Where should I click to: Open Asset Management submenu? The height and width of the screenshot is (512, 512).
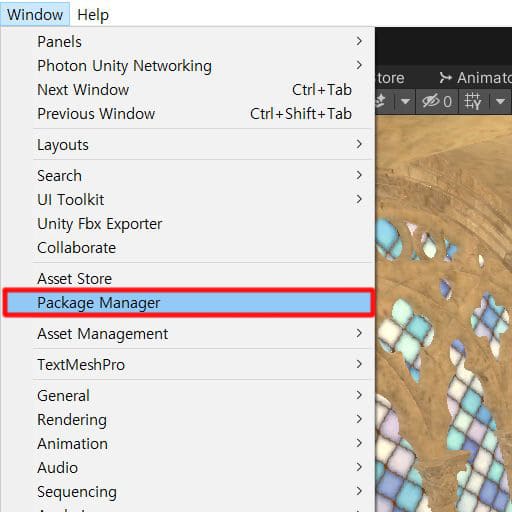(x=187, y=334)
